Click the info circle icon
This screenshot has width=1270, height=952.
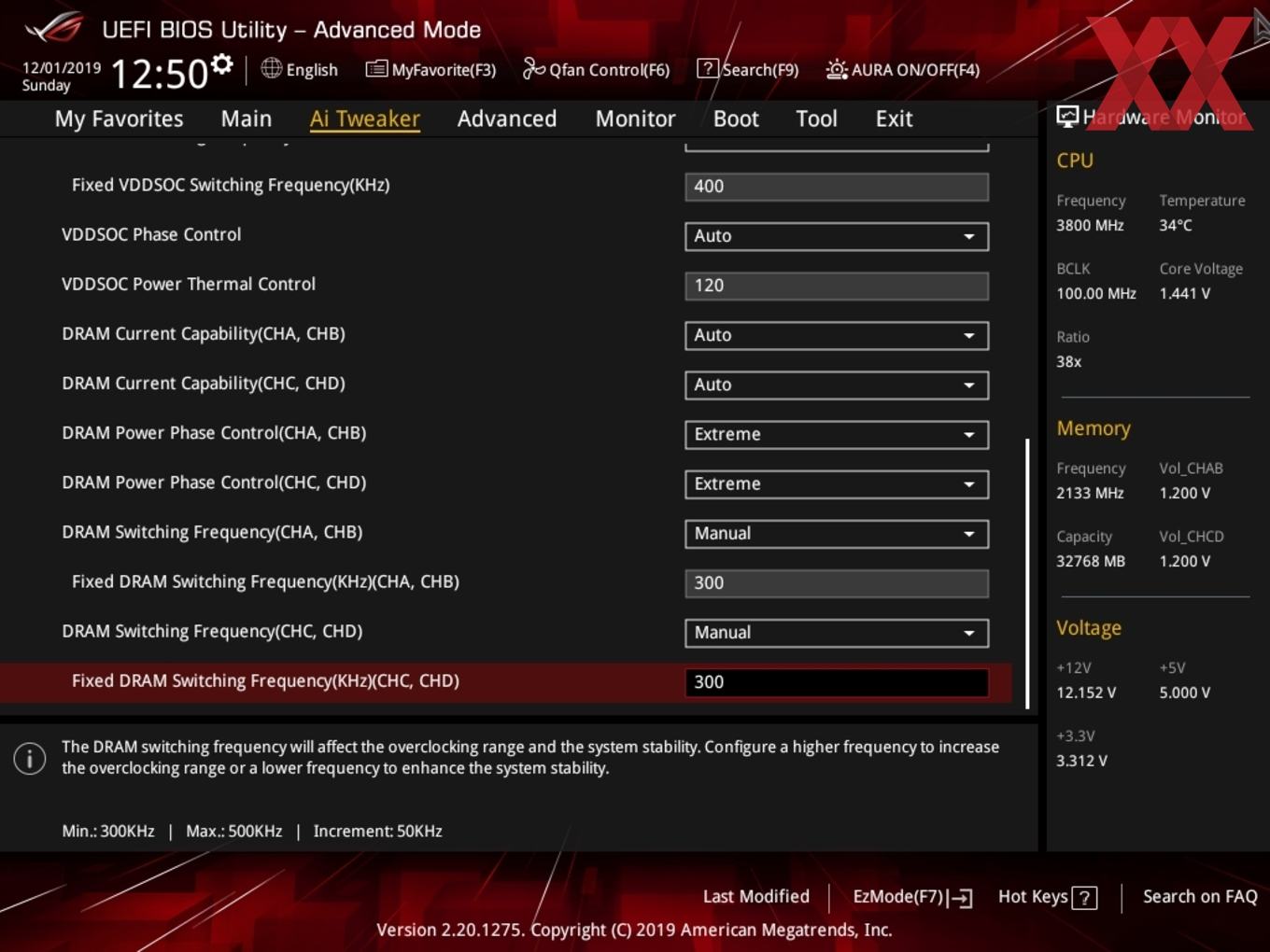pyautogui.click(x=30, y=758)
